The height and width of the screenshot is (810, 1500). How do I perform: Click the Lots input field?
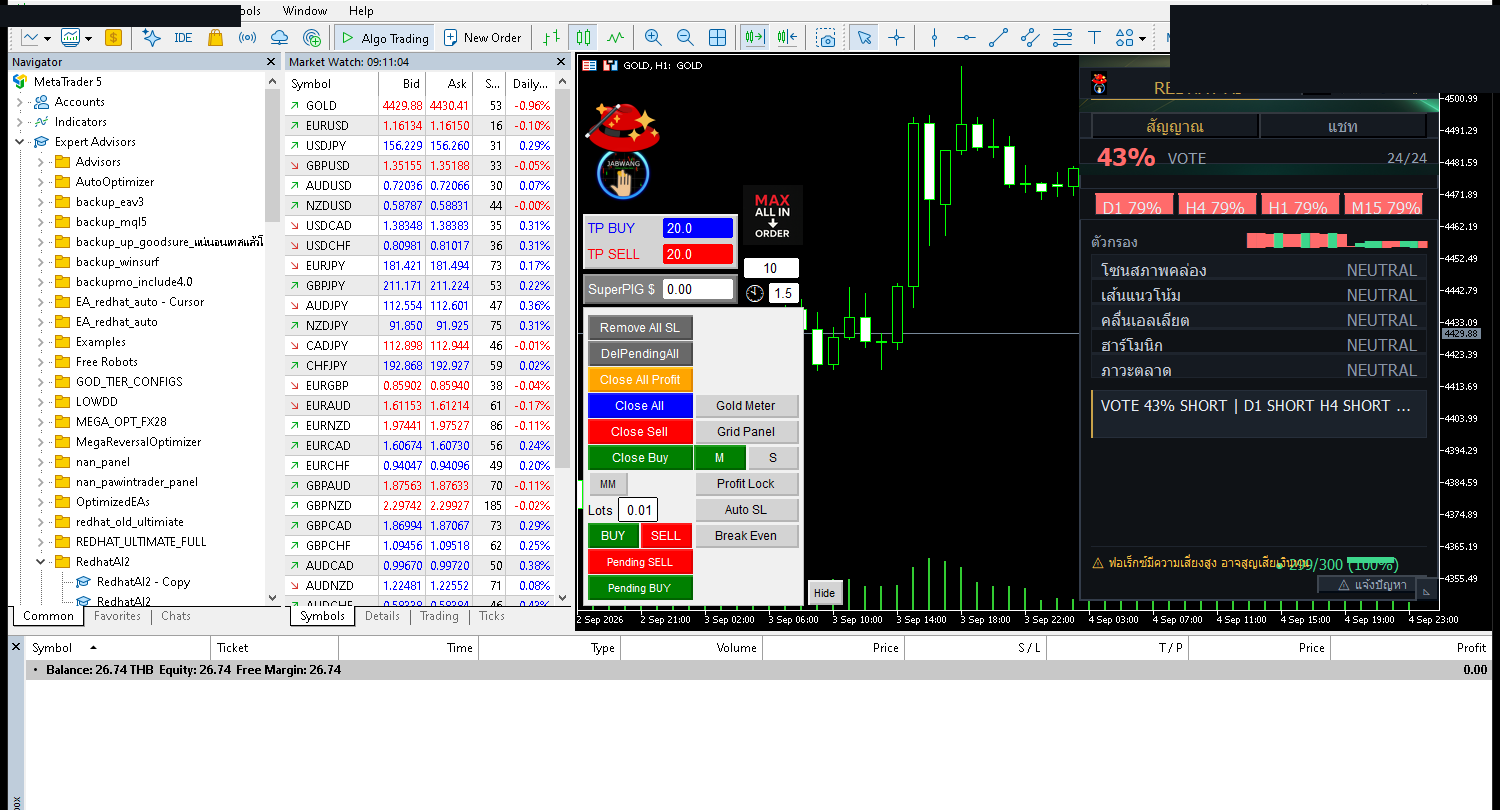(x=638, y=510)
